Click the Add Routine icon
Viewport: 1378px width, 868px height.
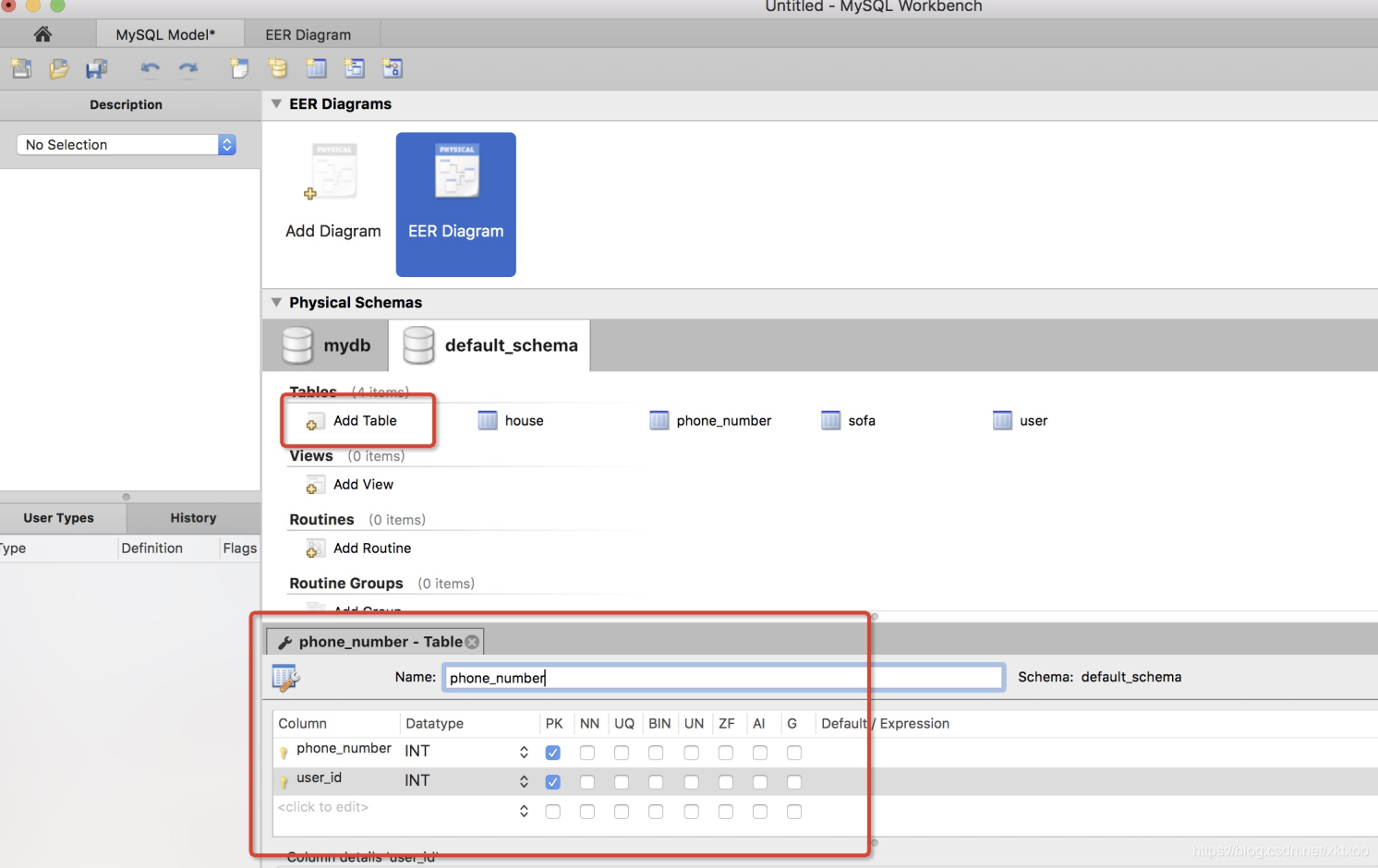[315, 549]
